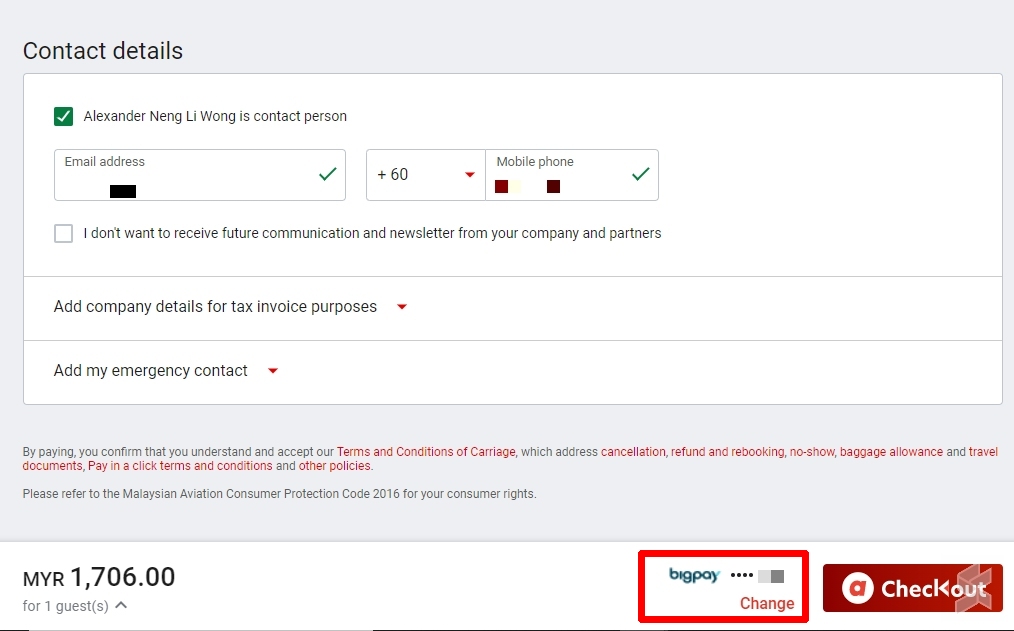1014x631 pixels.
Task: Open Terms and Conditions of Carriage link
Action: [426, 452]
